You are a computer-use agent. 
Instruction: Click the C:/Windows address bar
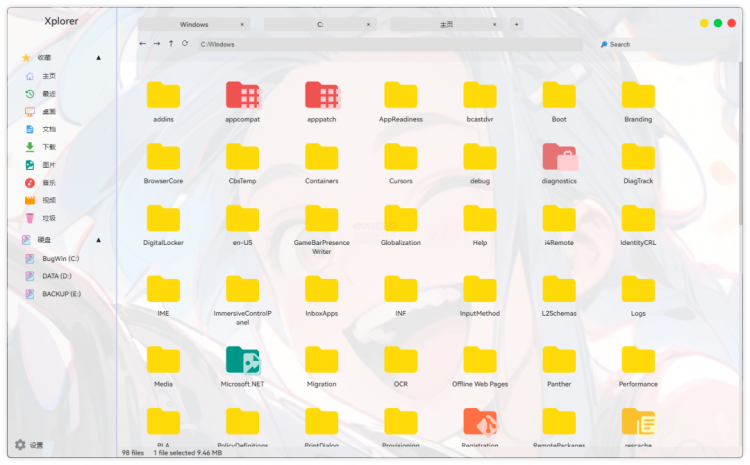388,44
